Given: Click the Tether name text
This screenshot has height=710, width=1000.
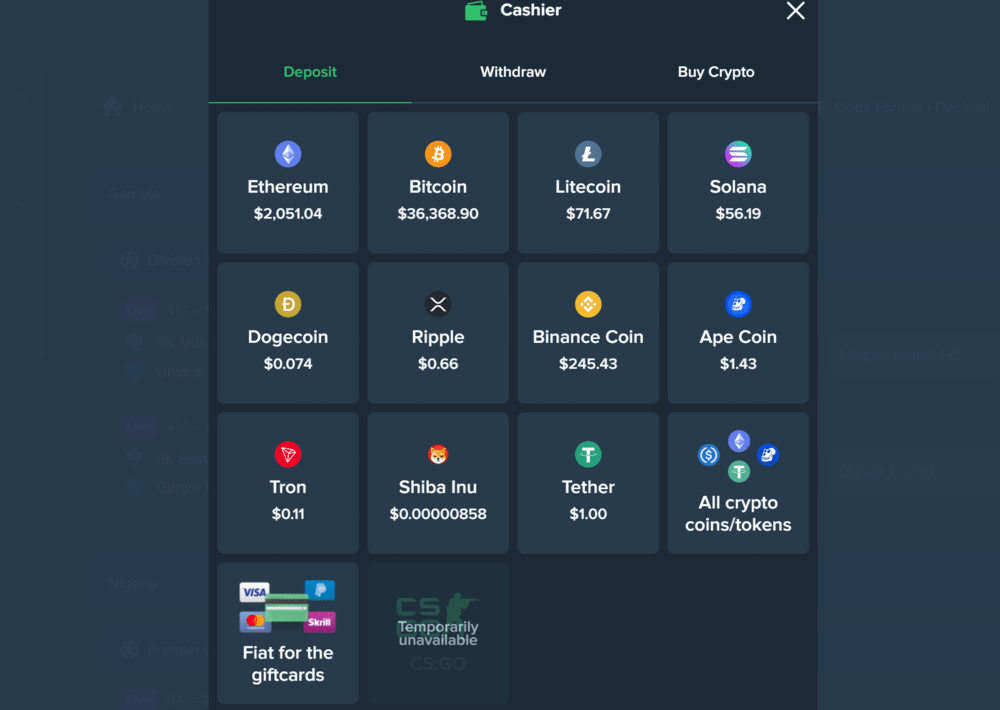Looking at the screenshot, I should pos(588,487).
